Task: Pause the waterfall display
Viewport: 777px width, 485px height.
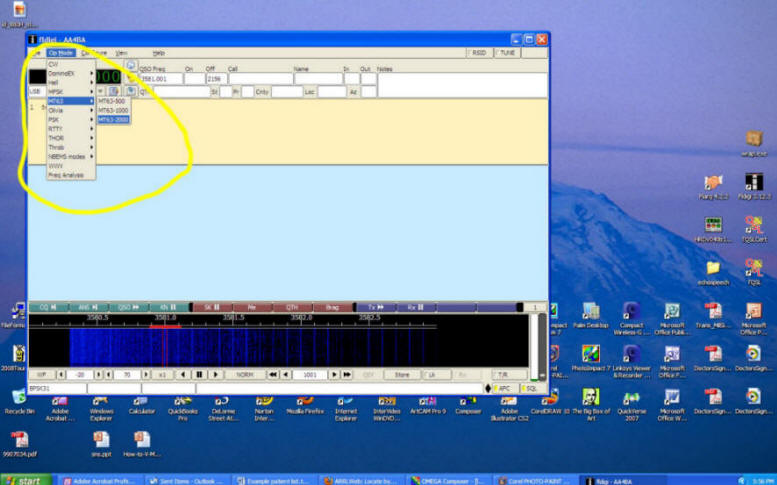Action: coord(199,375)
